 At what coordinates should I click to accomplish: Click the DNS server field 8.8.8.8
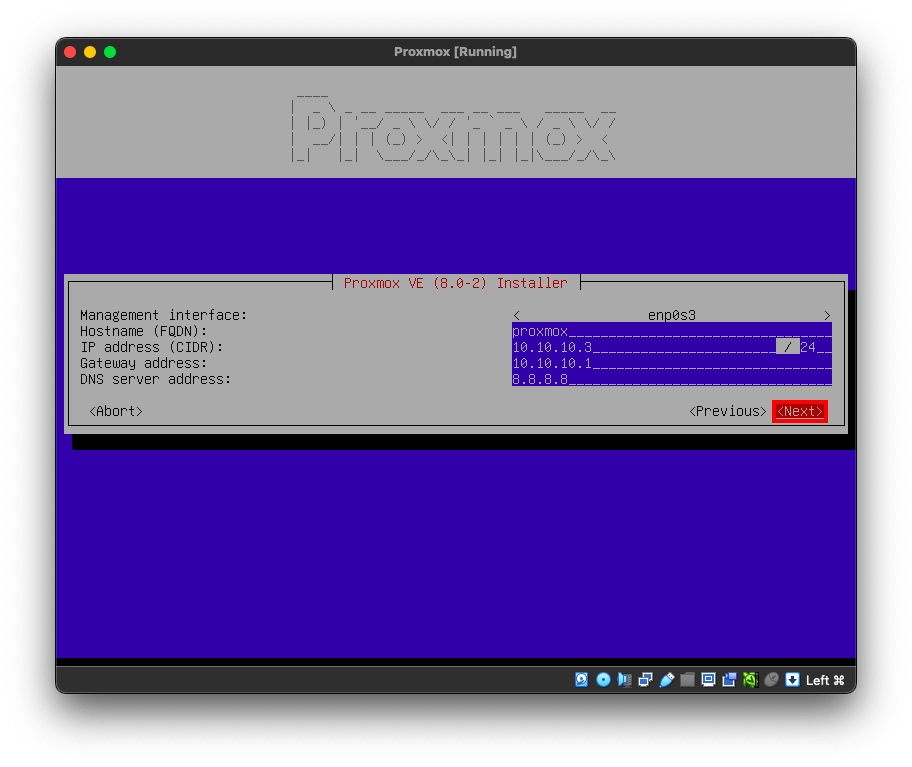click(672, 379)
